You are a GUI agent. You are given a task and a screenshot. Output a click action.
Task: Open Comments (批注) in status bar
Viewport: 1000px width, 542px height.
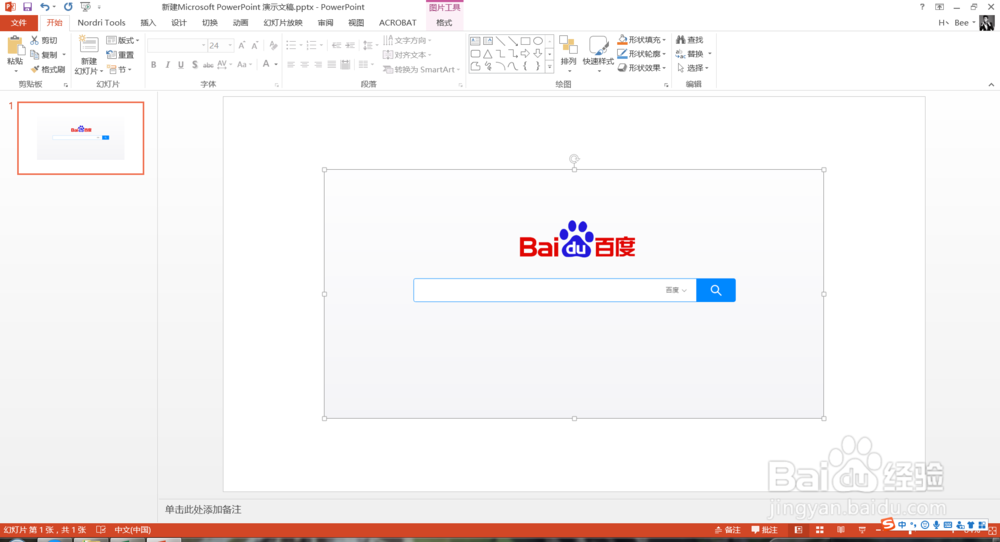coord(765,530)
